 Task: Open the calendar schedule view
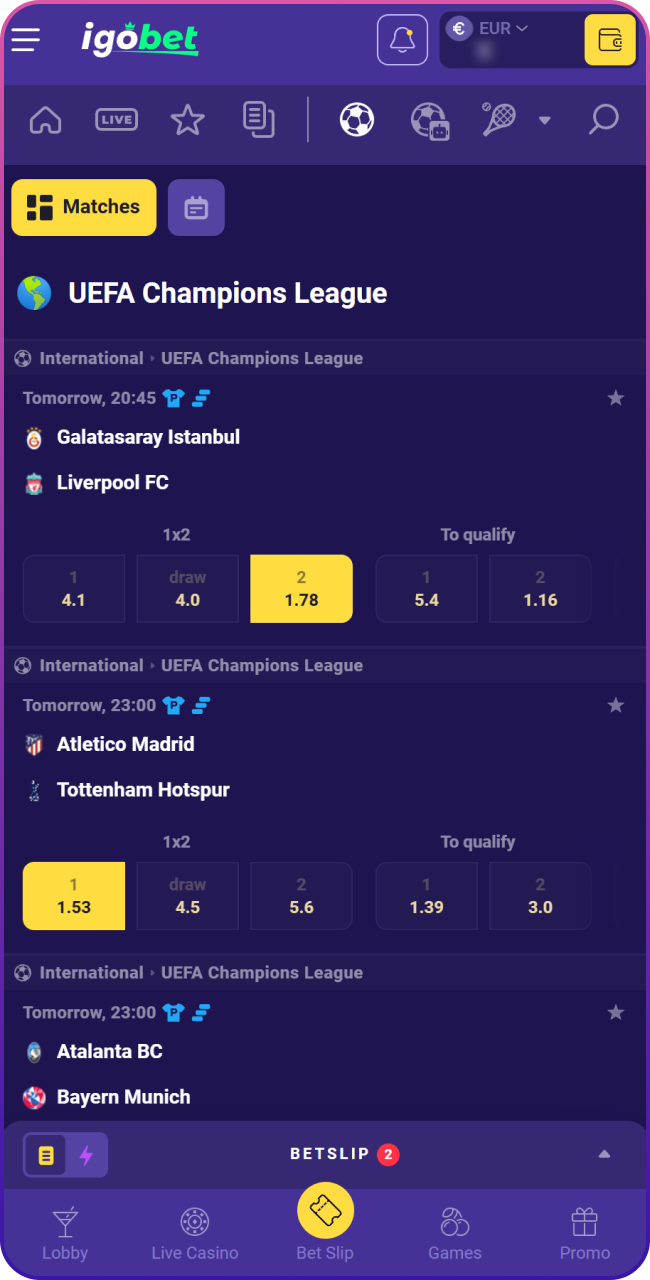[x=196, y=207]
